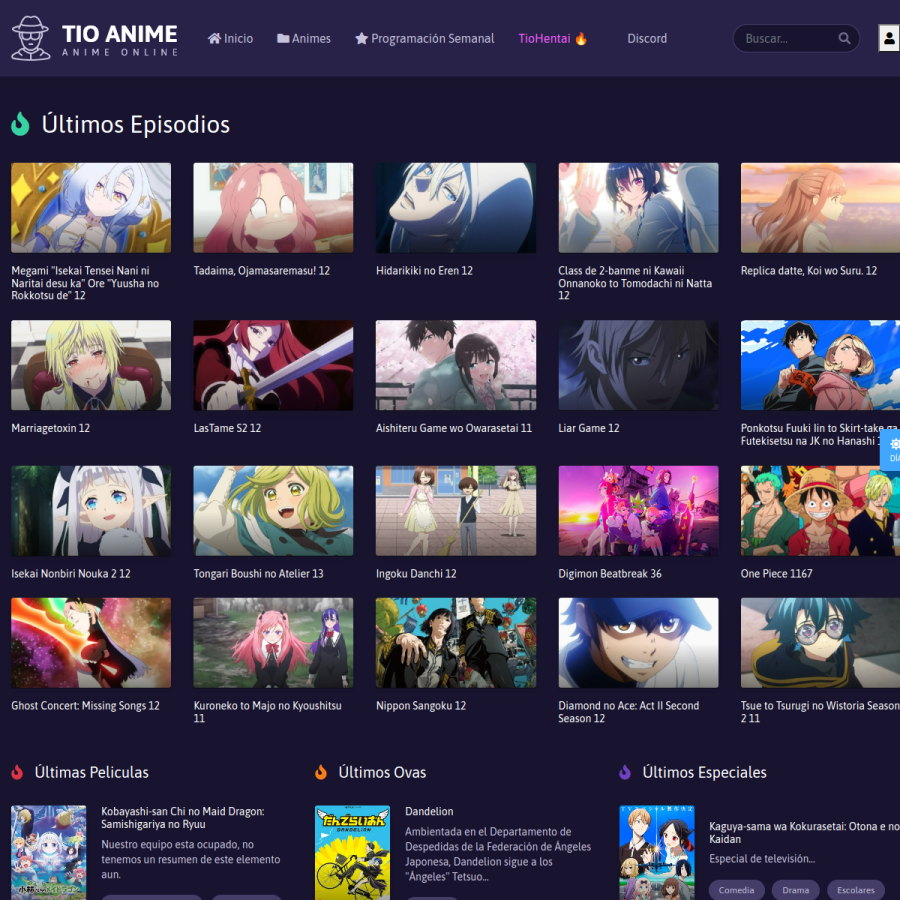
Task: Click the Últimos Especiales heading
Action: click(x=704, y=773)
